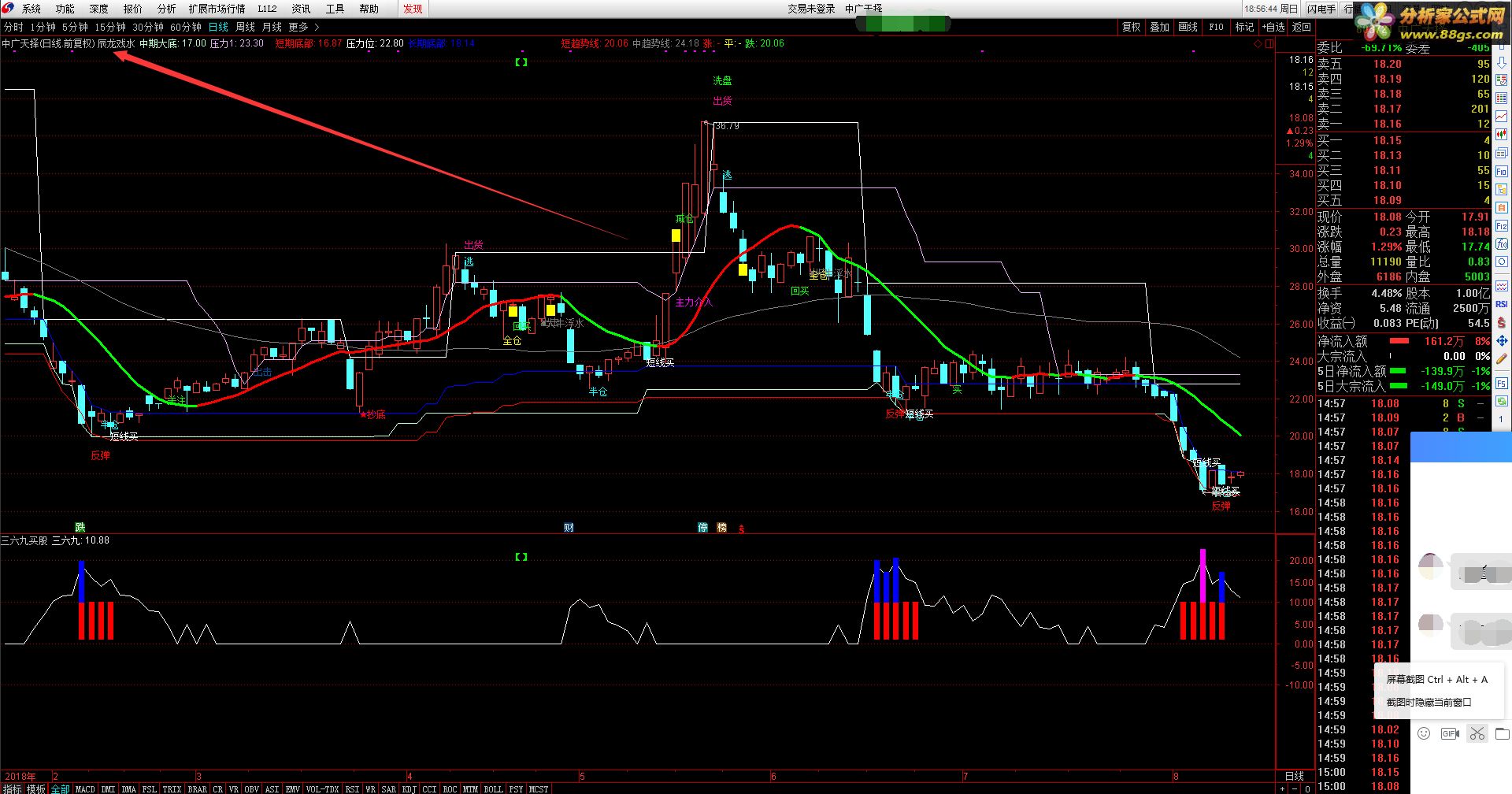Image resolution: width=1512 pixels, height=794 pixels.
Task: Open the 报价 menu
Action: 133,9
